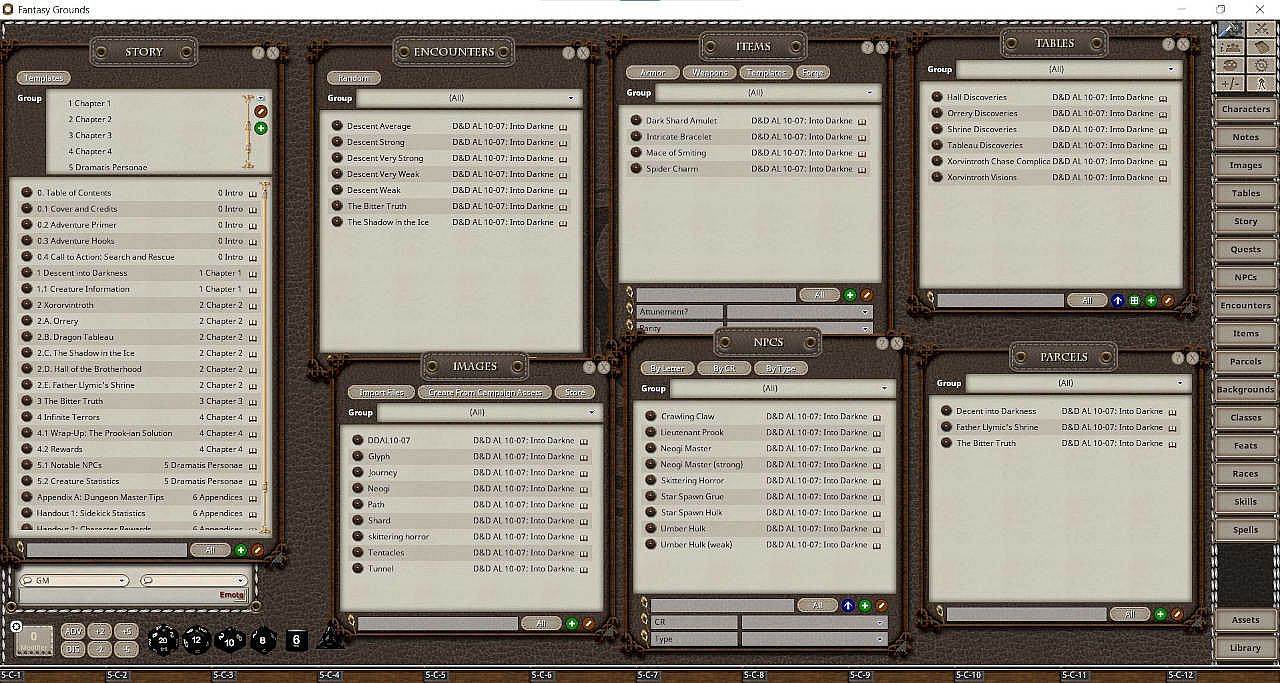
Task: Click the Import Files button in Images
Action: (381, 392)
